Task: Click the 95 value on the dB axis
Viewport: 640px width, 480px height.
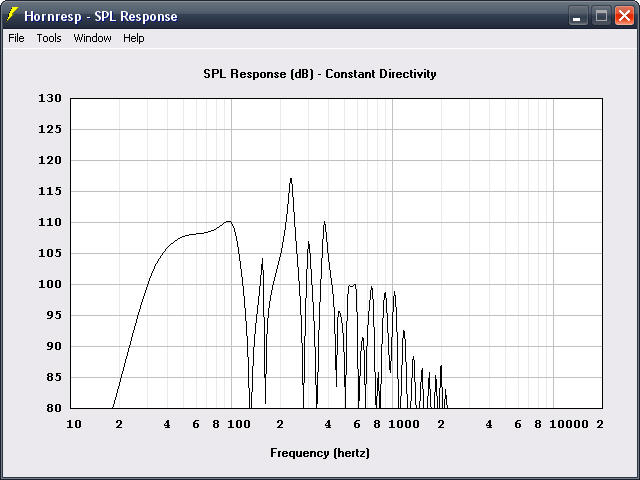Action: click(53, 315)
